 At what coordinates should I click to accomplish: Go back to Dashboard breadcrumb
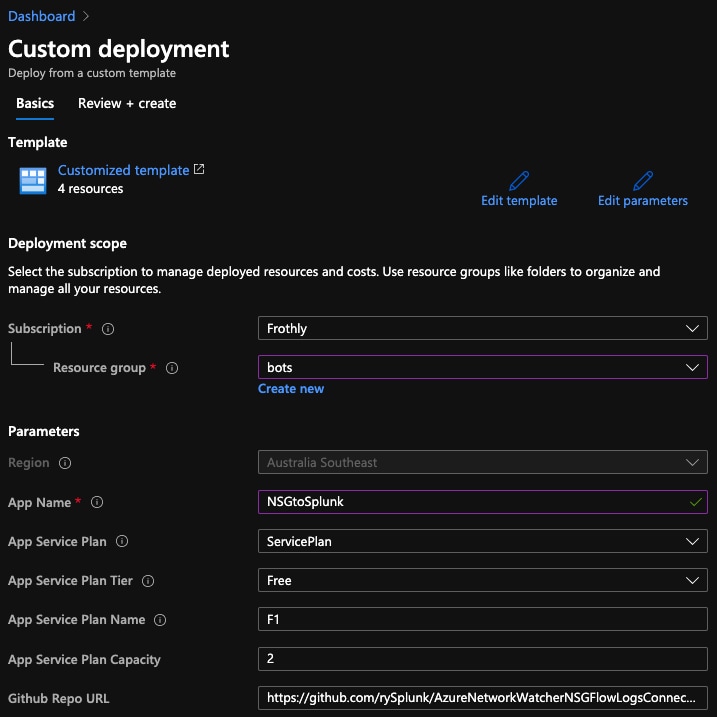41,16
